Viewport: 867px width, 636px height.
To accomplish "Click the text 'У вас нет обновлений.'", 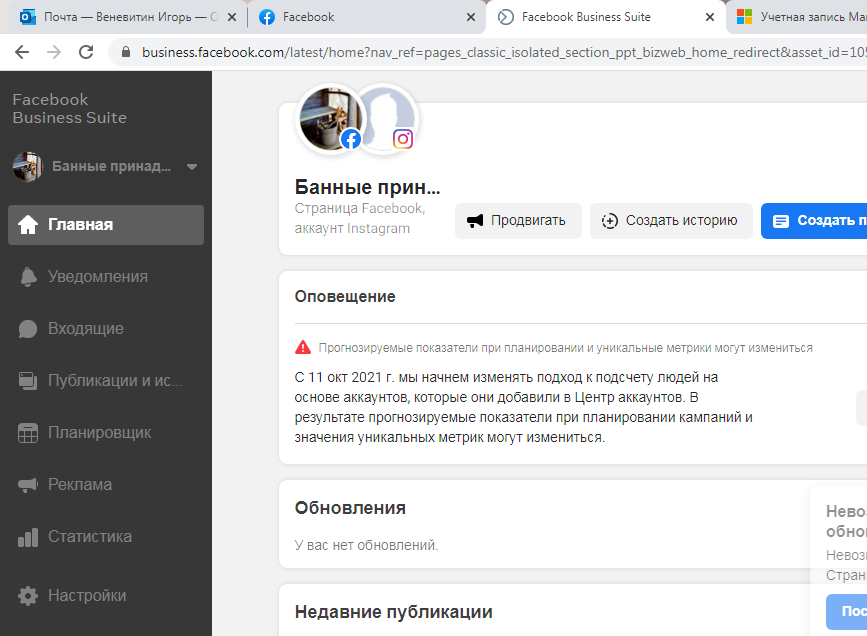I will [x=366, y=545].
